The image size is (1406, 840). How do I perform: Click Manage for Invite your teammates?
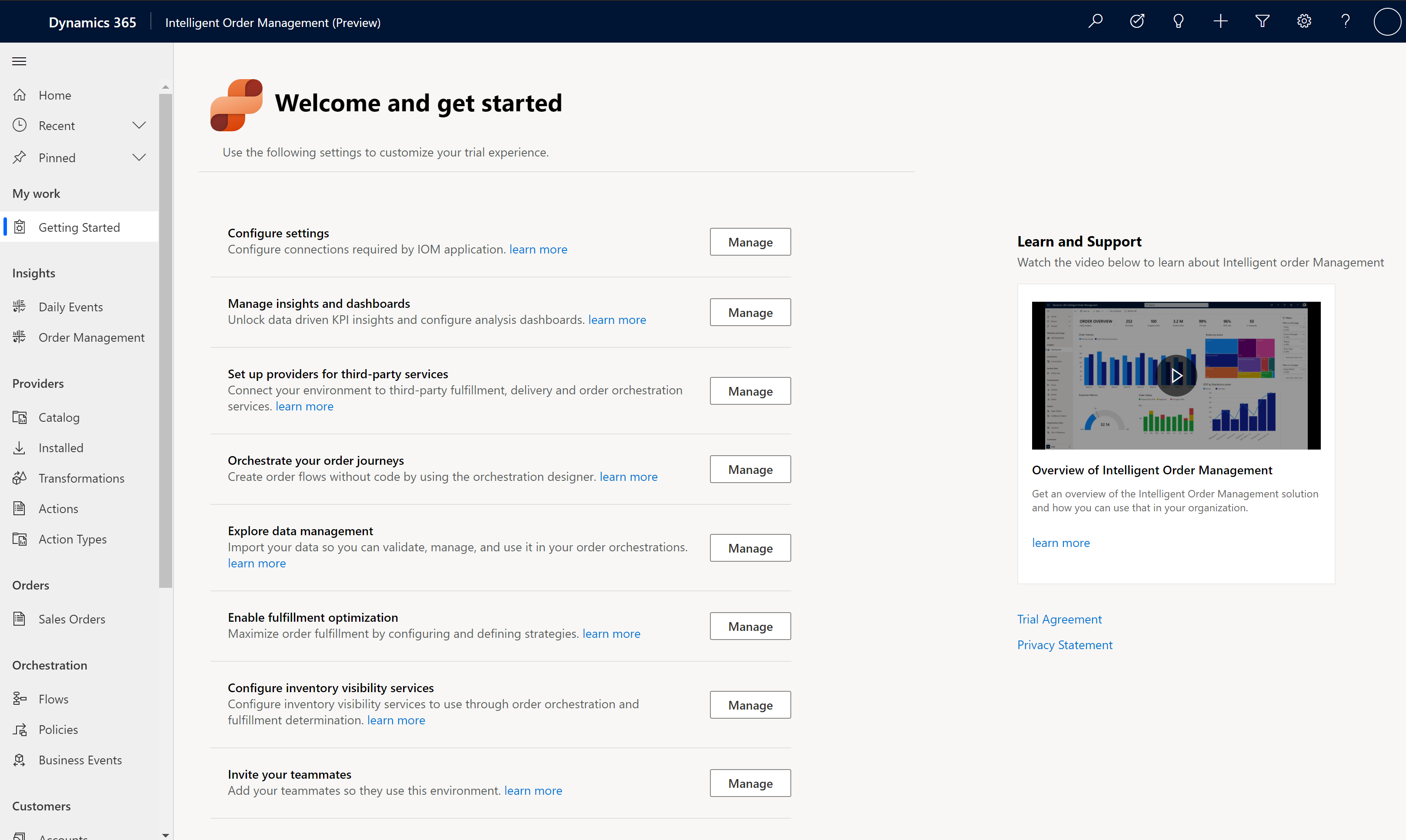click(750, 783)
